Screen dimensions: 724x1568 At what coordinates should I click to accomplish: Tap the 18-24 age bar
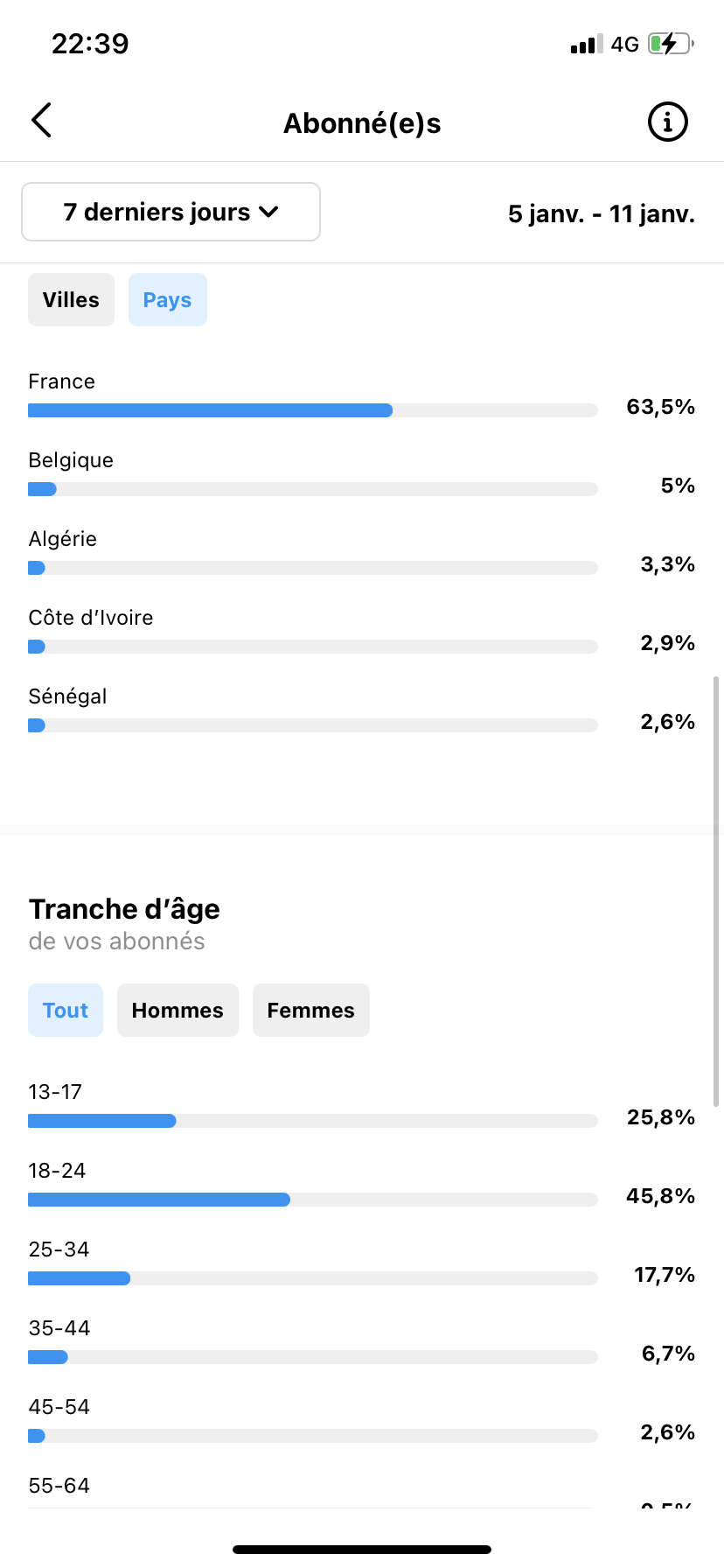tap(313, 1200)
